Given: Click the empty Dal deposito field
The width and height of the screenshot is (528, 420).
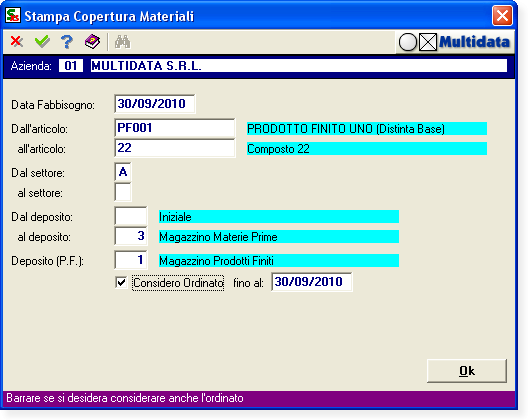Looking at the screenshot, I should (131, 216).
